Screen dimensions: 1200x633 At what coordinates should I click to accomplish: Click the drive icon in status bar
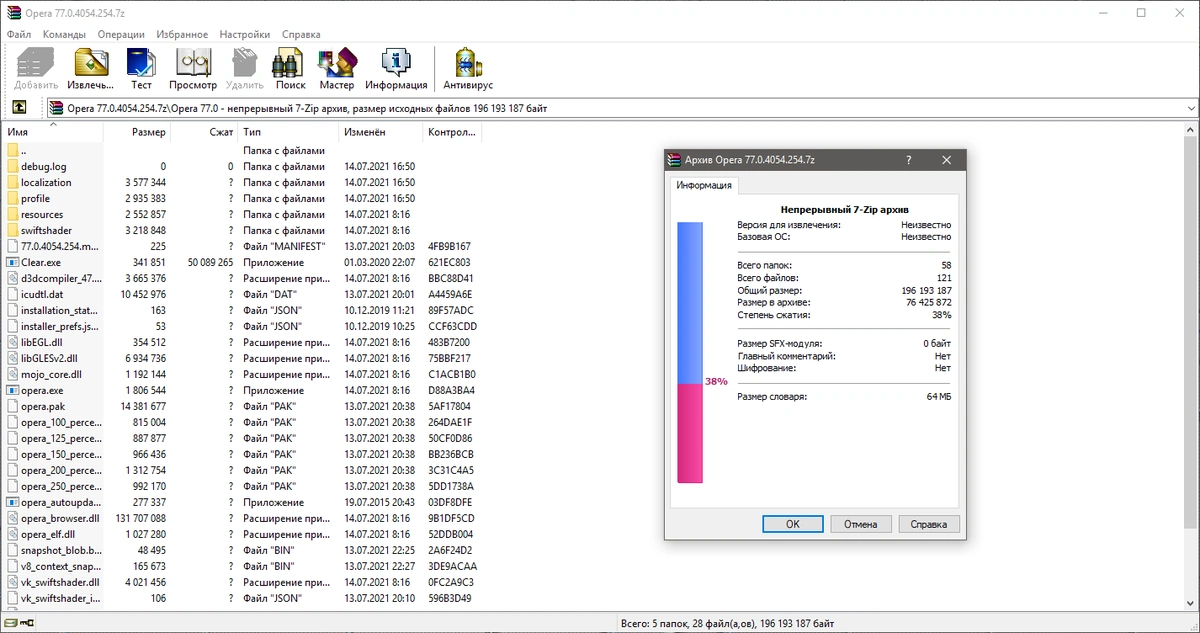10,623
